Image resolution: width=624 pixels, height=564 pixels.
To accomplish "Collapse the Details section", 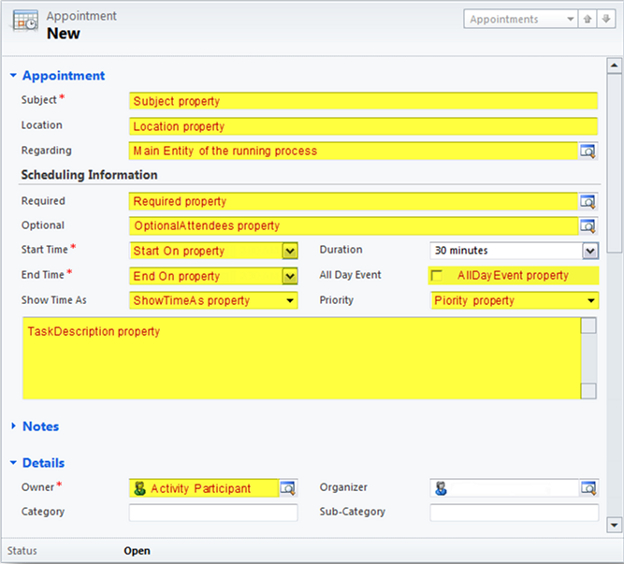I will coord(14,463).
